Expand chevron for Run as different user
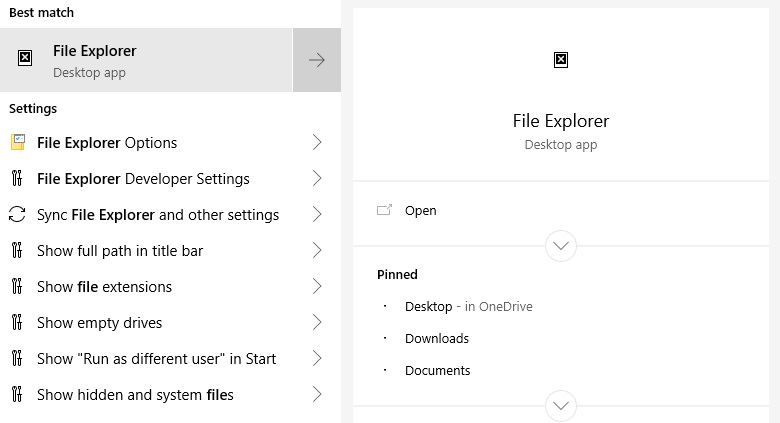This screenshot has height=423, width=780. click(317, 358)
